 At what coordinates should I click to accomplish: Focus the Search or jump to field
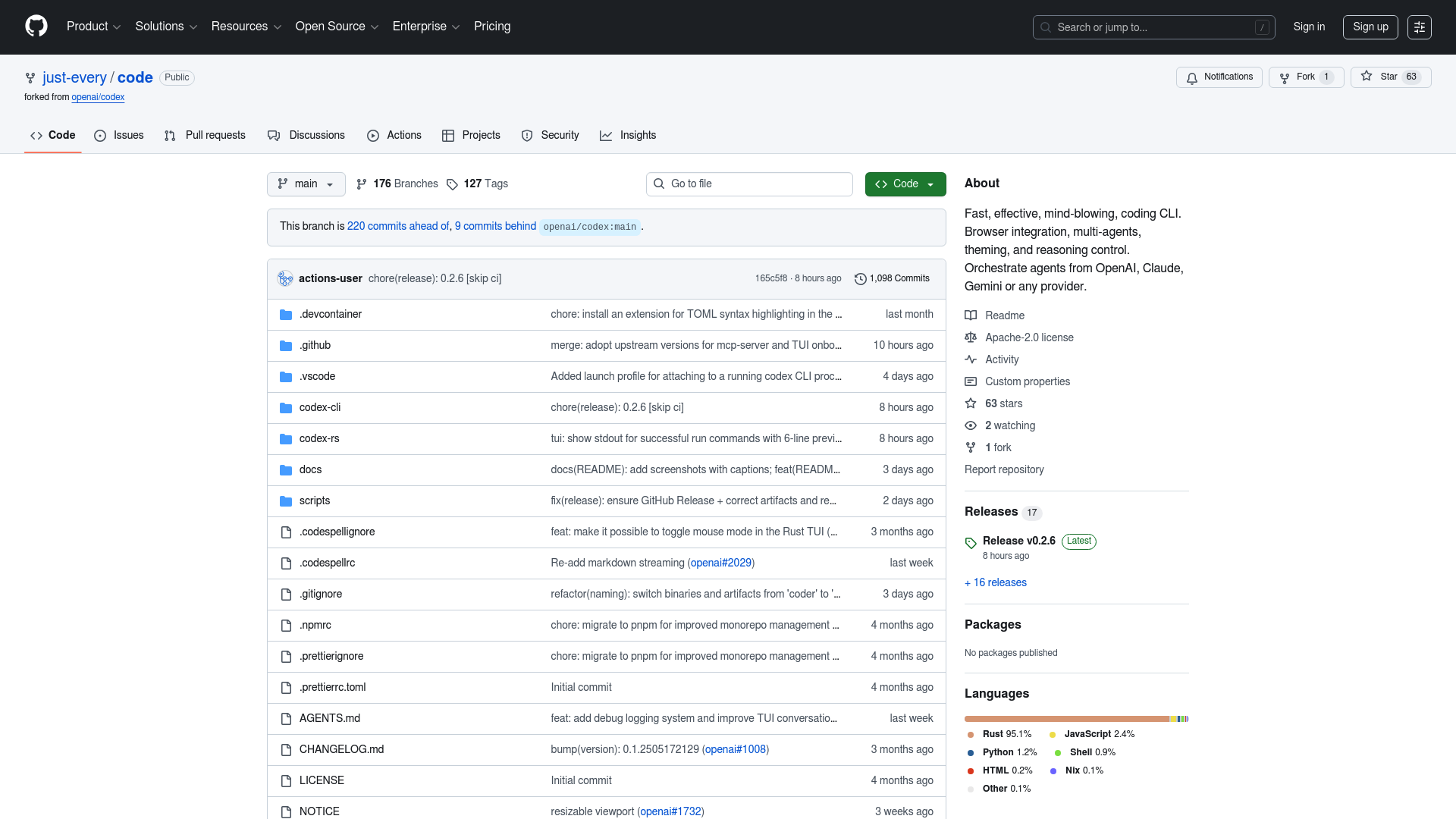point(1153,27)
